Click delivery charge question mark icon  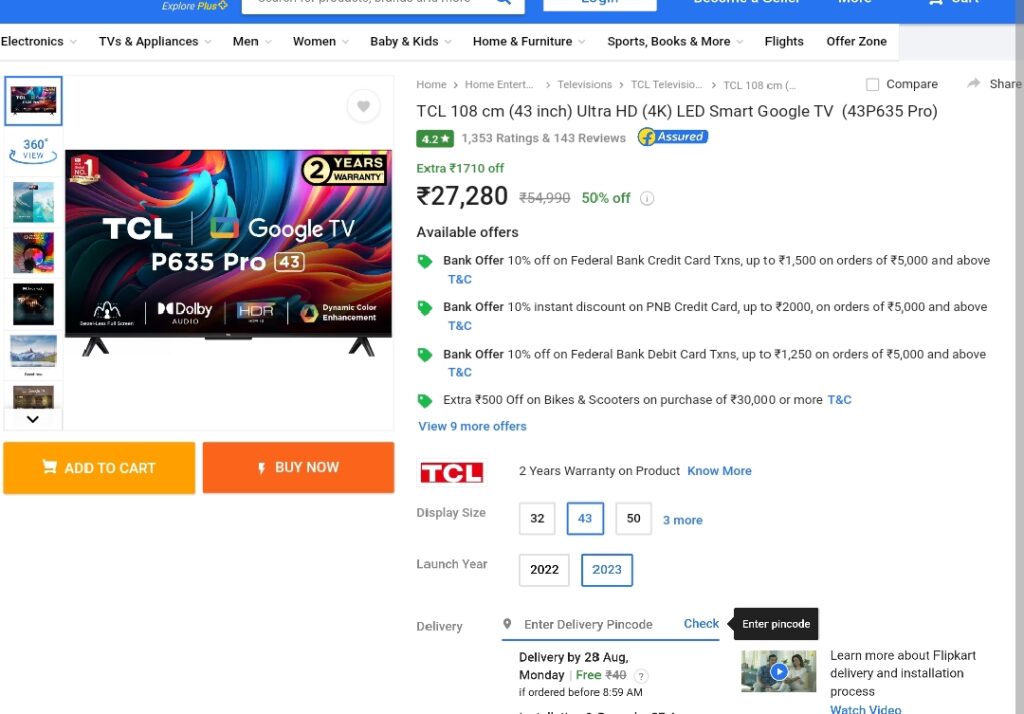coord(641,676)
